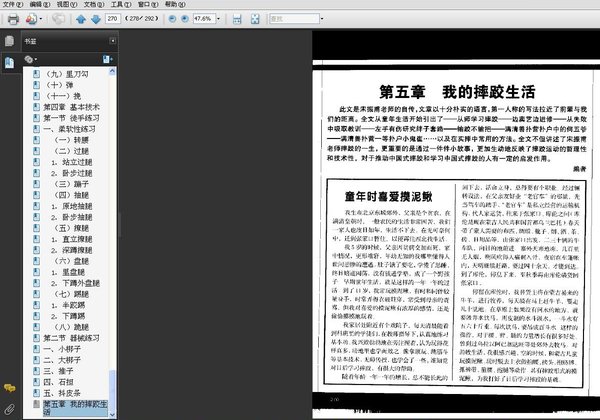Viewport: 600px width, 420px height.
Task: Select bookmark 2. 下蹲踢
Action: pyautogui.click(x=68, y=316)
